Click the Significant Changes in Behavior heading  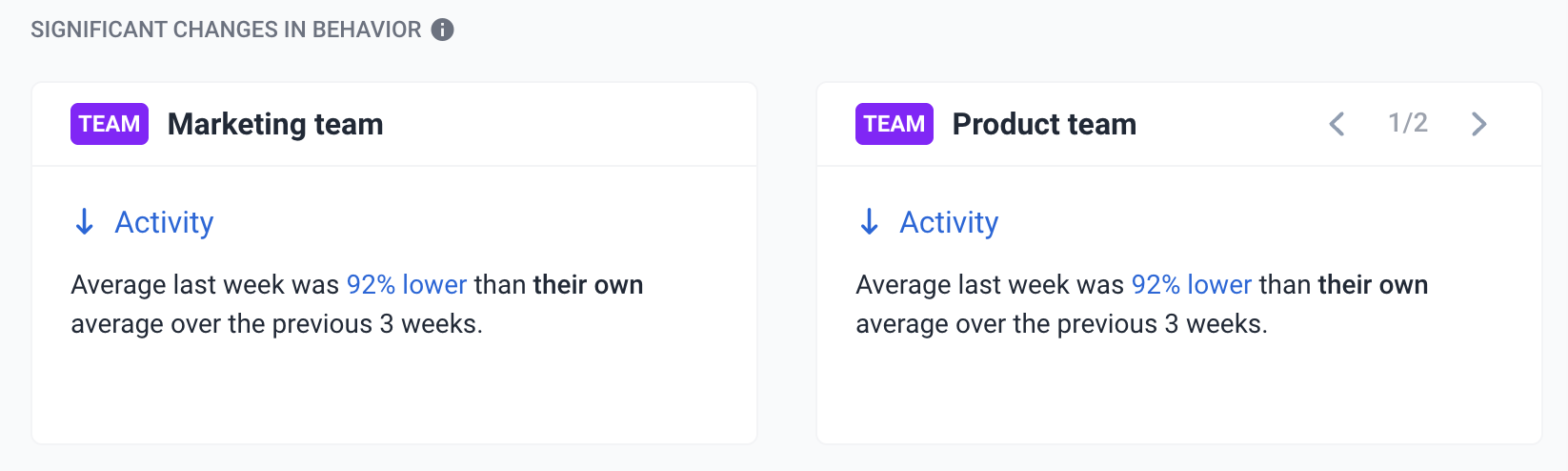pyautogui.click(x=226, y=30)
